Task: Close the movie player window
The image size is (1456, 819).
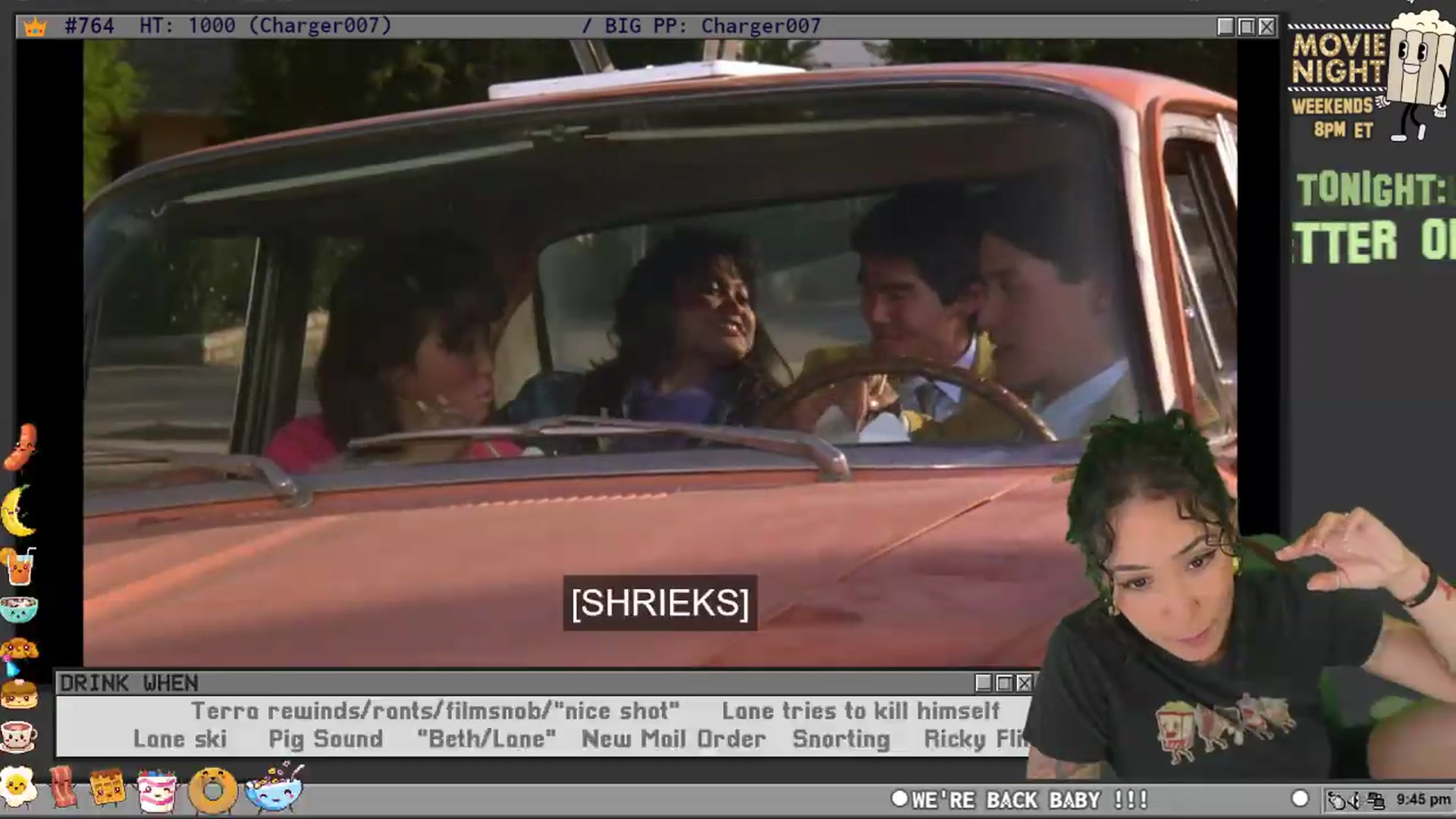Action: 1266,27
